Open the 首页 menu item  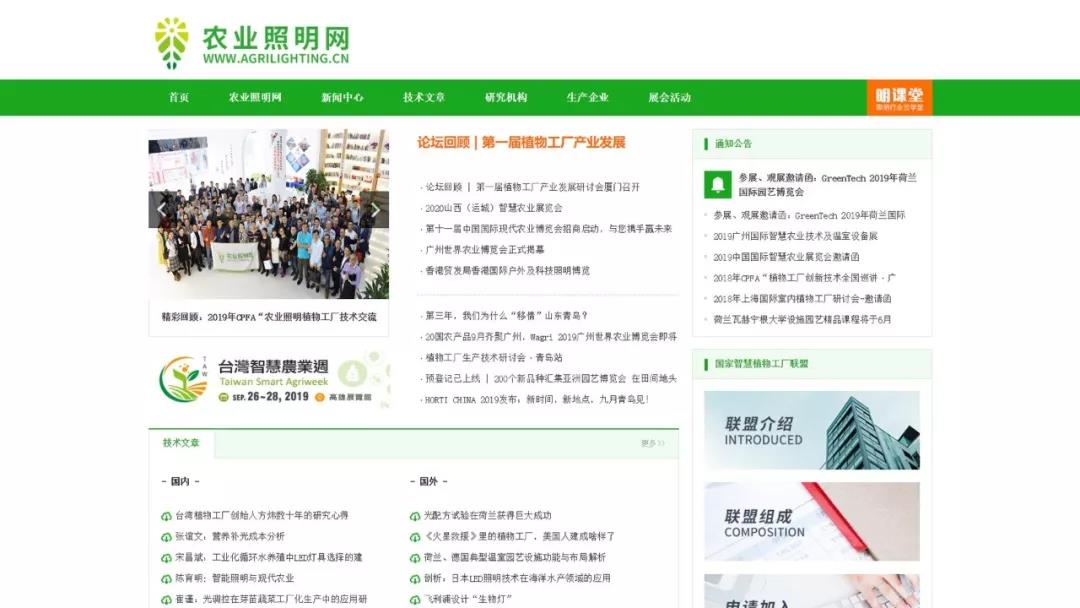[179, 97]
